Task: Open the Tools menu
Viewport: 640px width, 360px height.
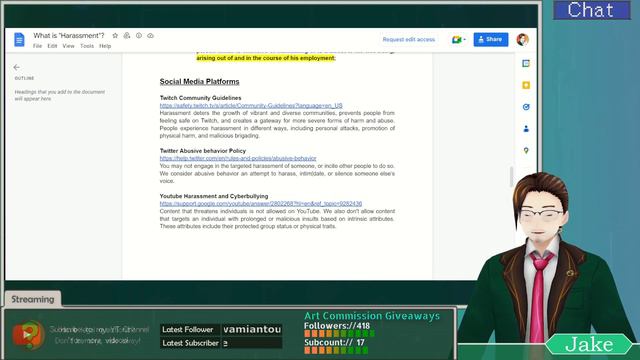Action: [x=87, y=46]
